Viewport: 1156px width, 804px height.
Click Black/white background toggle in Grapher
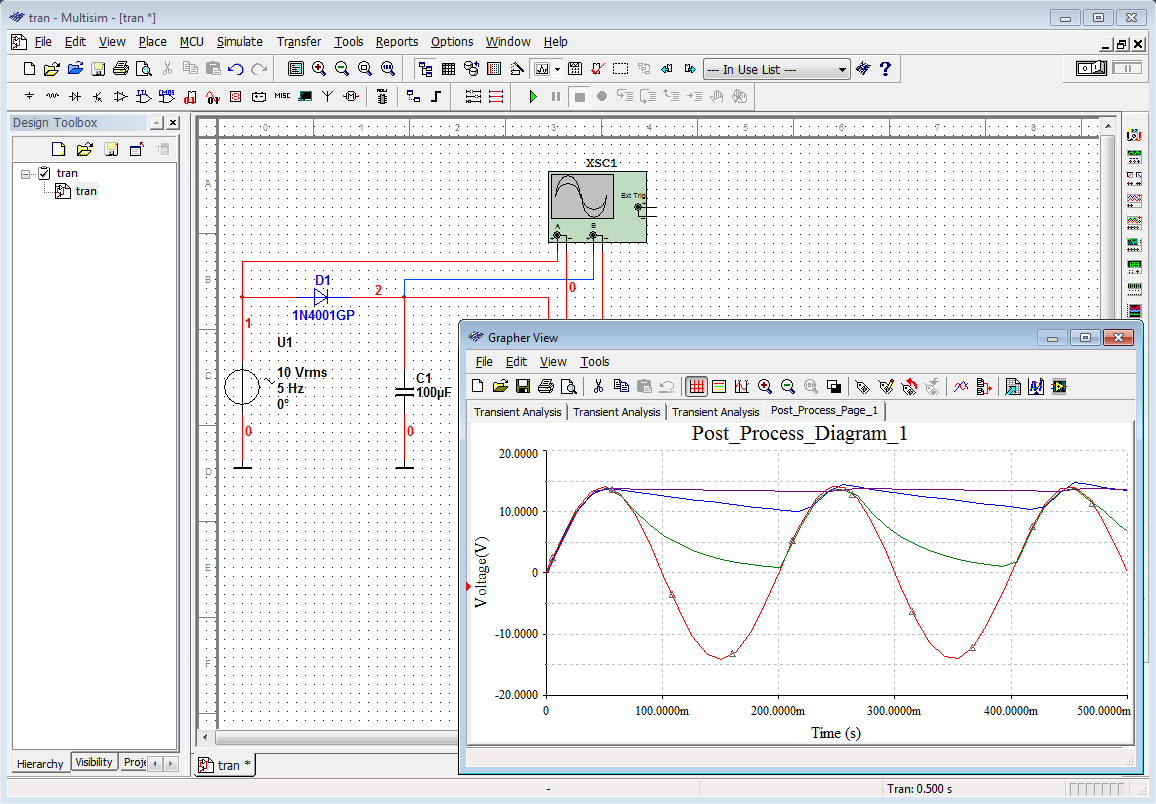coord(834,387)
